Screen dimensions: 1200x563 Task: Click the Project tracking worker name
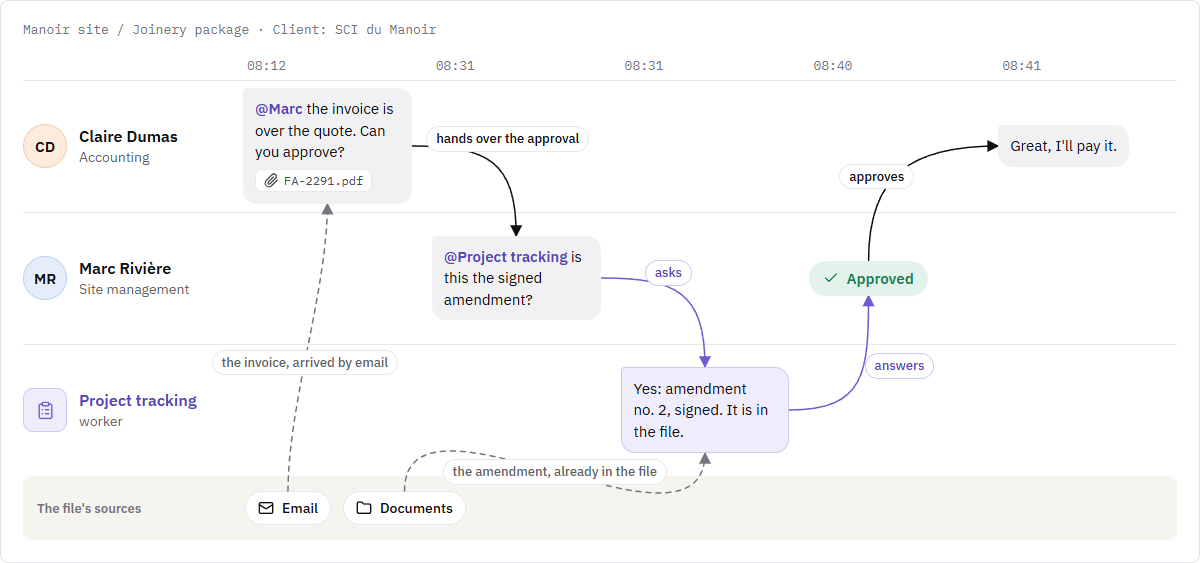(138, 400)
